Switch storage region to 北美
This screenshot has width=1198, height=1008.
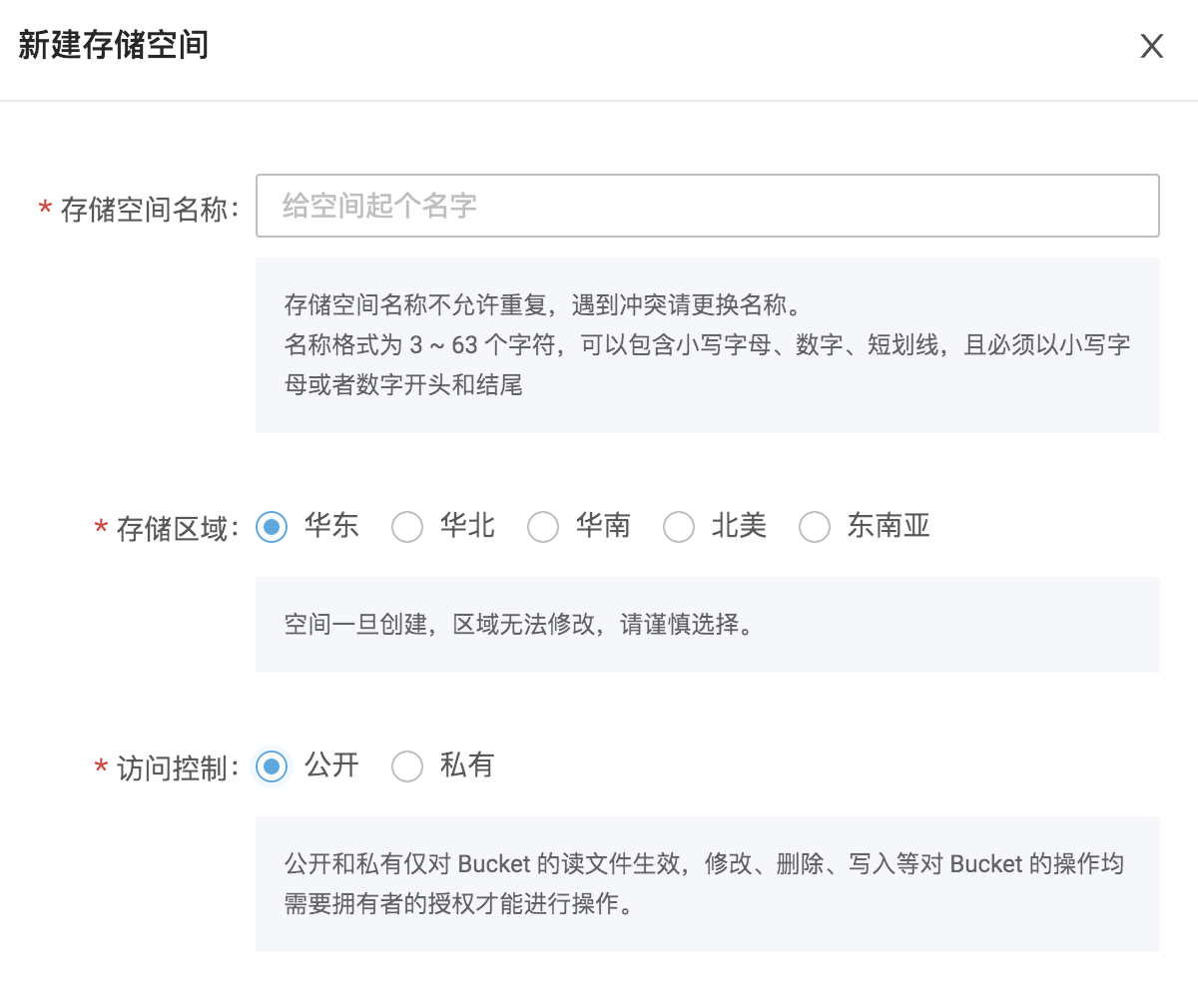pyautogui.click(x=679, y=526)
